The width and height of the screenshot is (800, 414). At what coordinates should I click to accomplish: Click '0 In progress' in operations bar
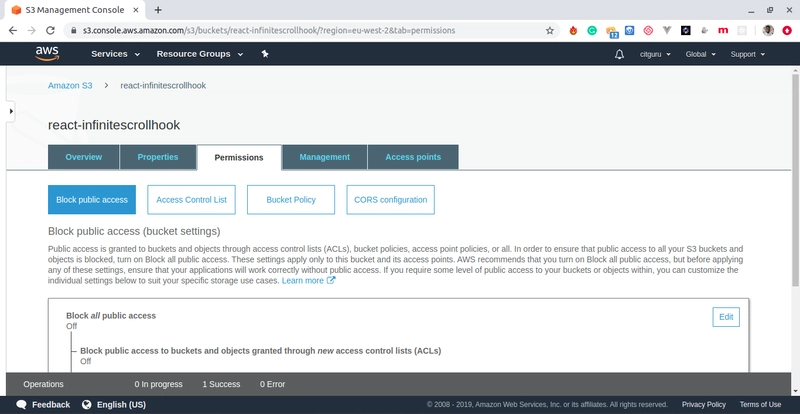(x=159, y=384)
